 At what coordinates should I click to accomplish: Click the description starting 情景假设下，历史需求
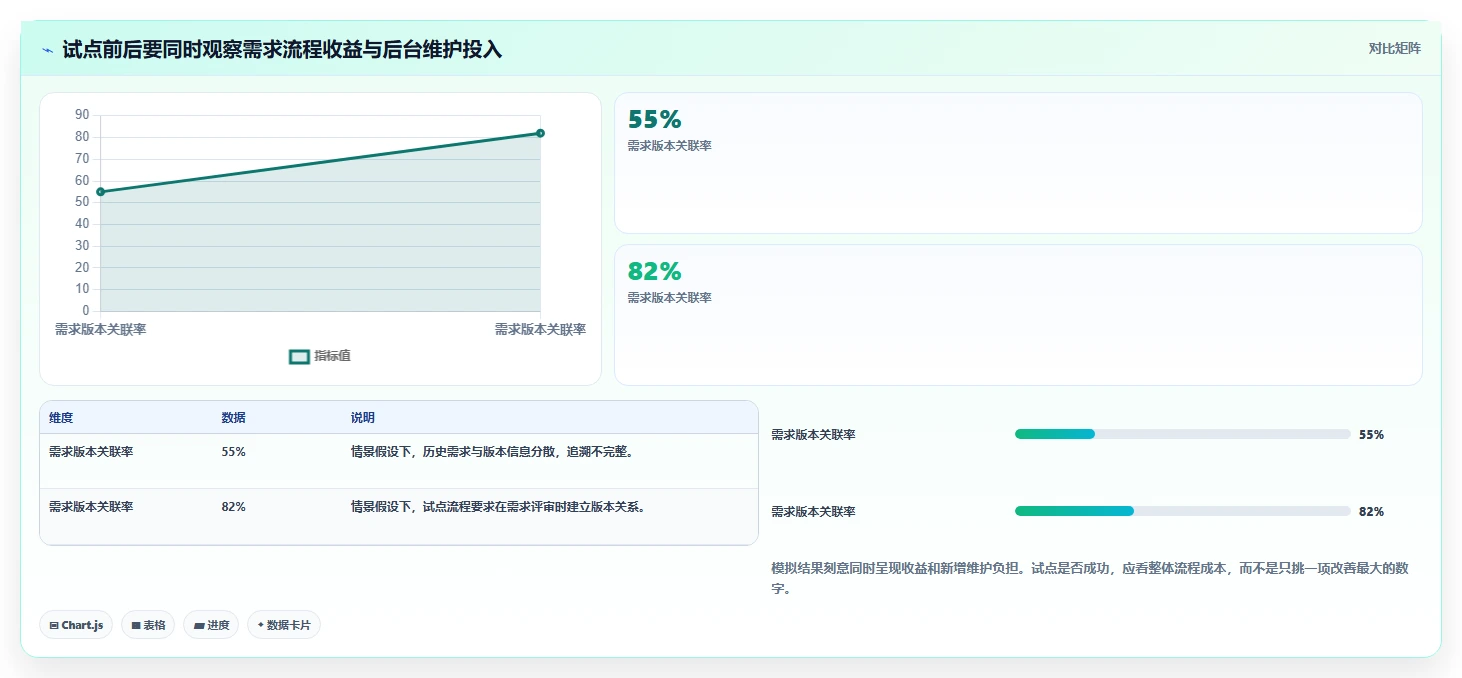pos(492,452)
